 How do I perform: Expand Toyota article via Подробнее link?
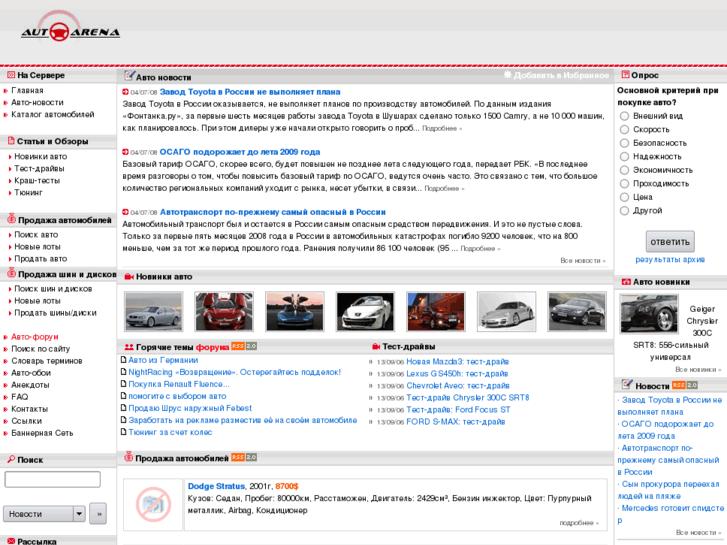(441, 128)
